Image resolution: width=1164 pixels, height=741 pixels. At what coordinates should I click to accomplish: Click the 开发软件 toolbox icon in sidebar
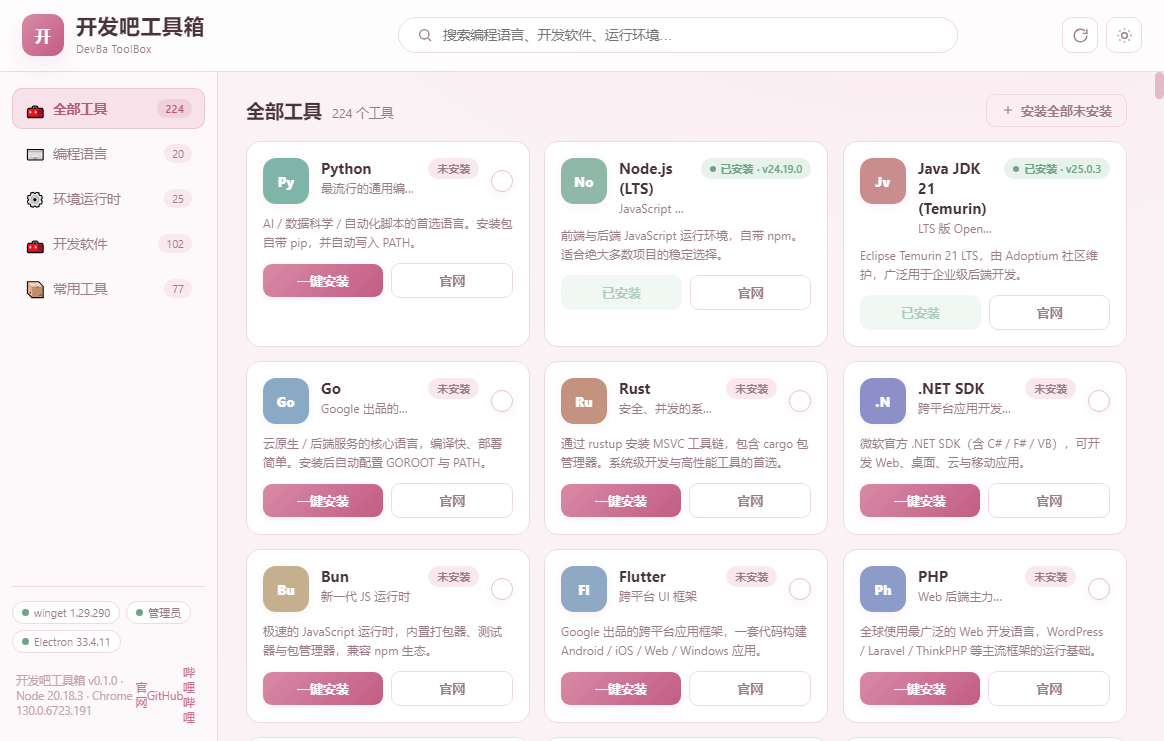[x=35, y=246]
